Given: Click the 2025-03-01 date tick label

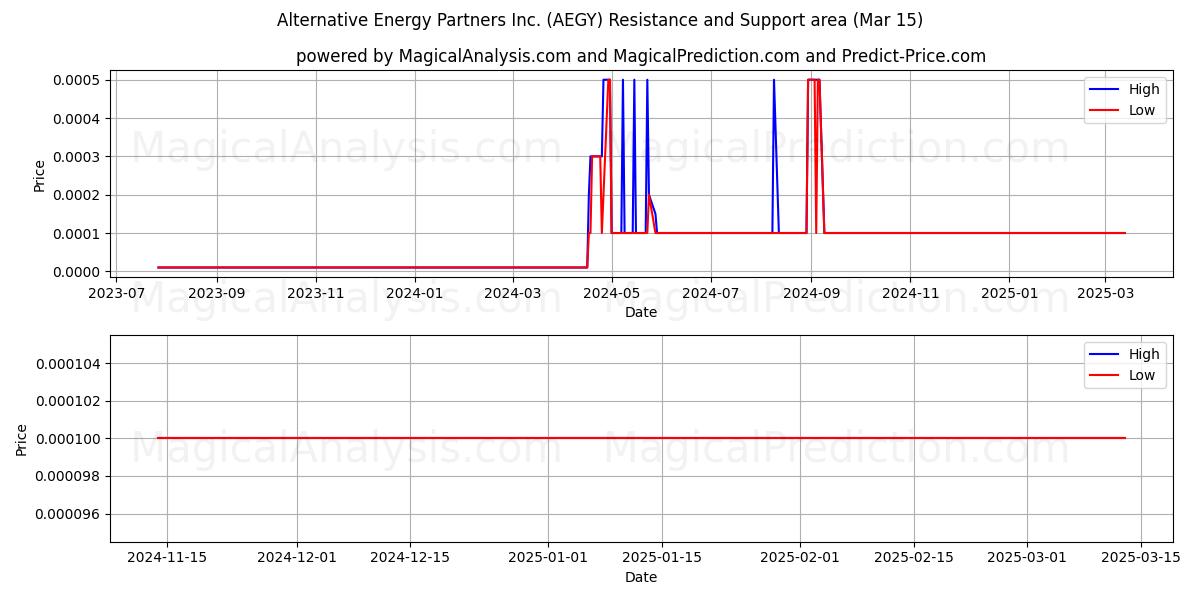Looking at the screenshot, I should [x=1027, y=557].
